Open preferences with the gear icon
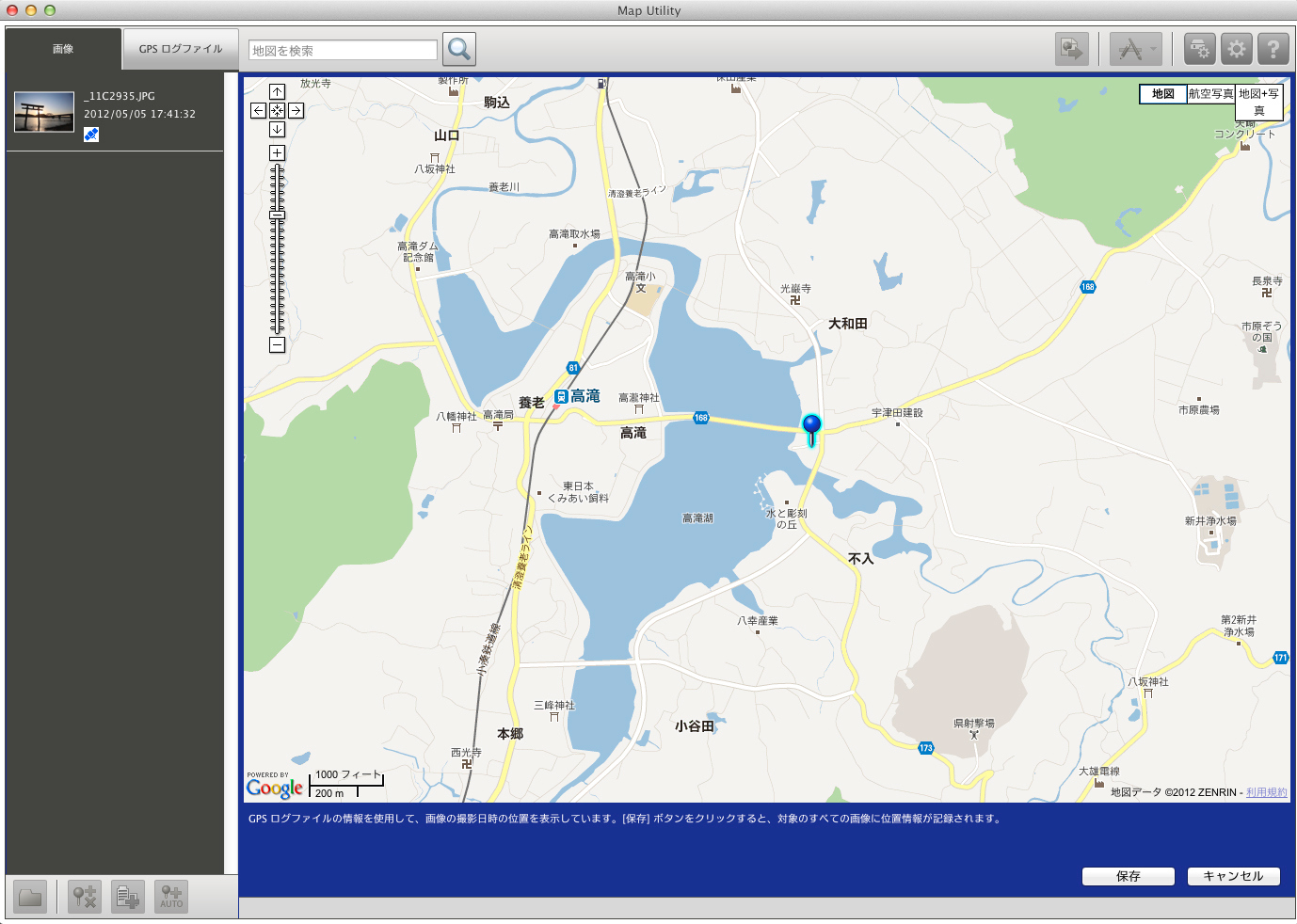This screenshot has width=1297, height=924. pos(1237,49)
